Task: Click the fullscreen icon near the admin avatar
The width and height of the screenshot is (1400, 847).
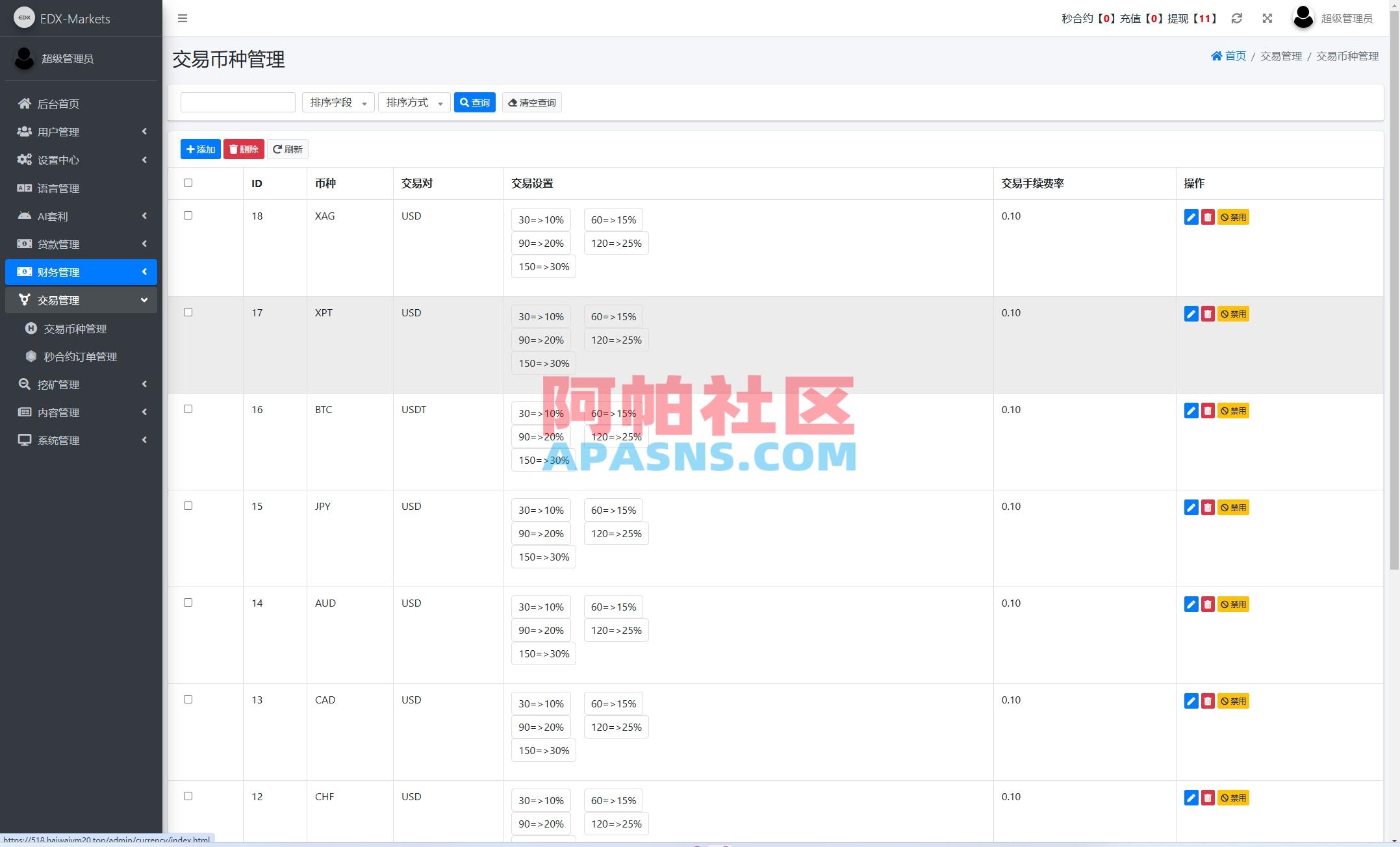Action: (1267, 18)
